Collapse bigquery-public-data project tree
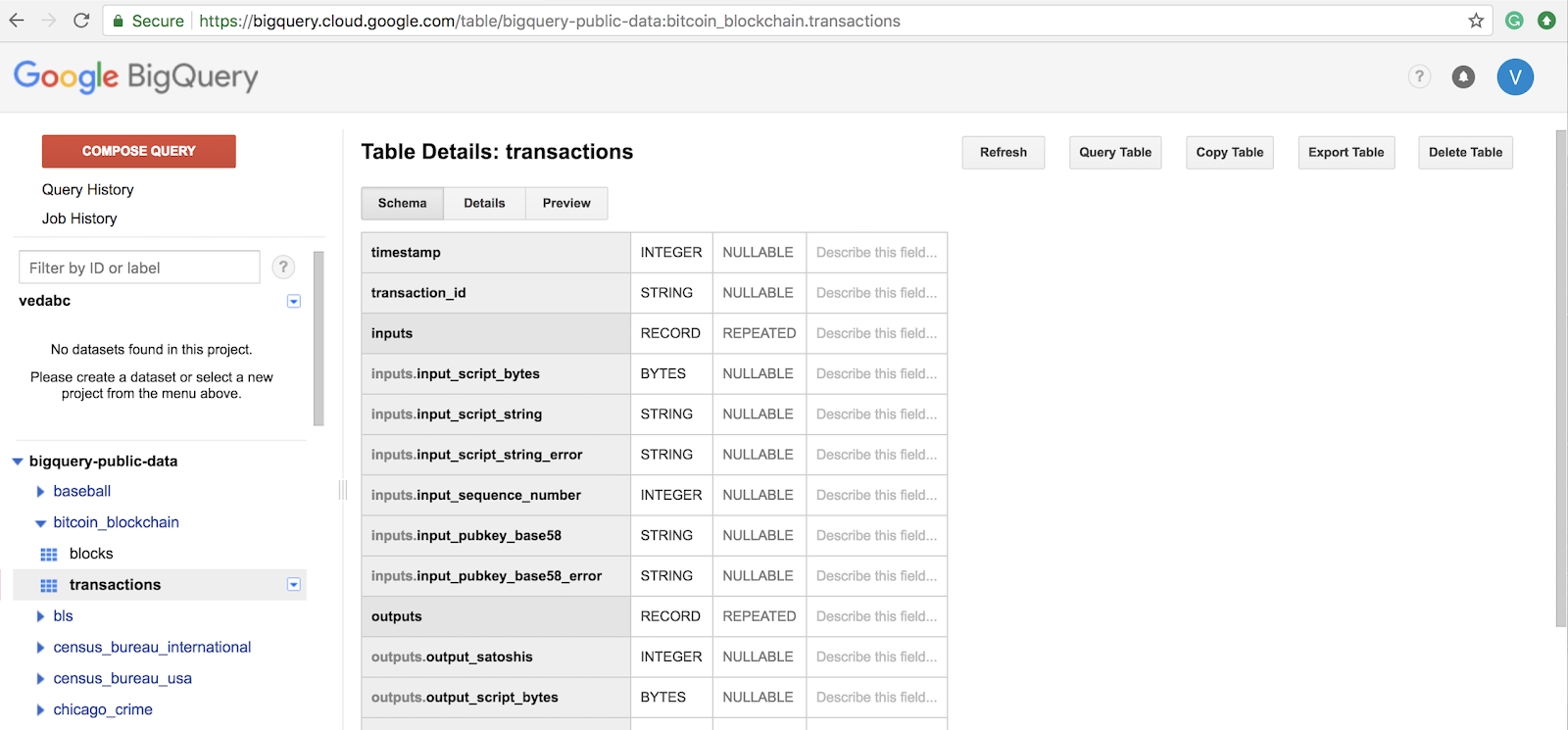This screenshot has height=730, width=1568. coord(18,462)
